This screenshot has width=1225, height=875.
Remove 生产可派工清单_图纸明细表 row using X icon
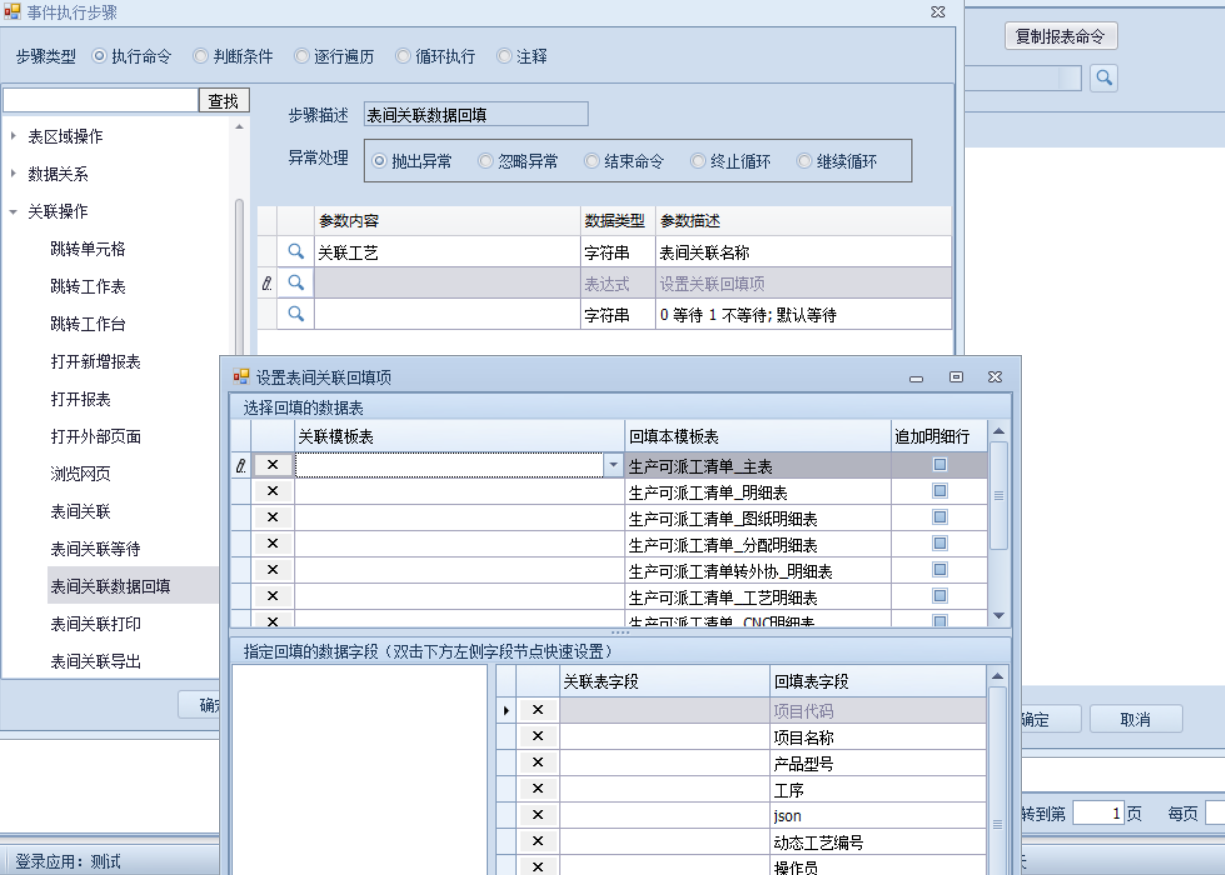pyautogui.click(x=272, y=518)
